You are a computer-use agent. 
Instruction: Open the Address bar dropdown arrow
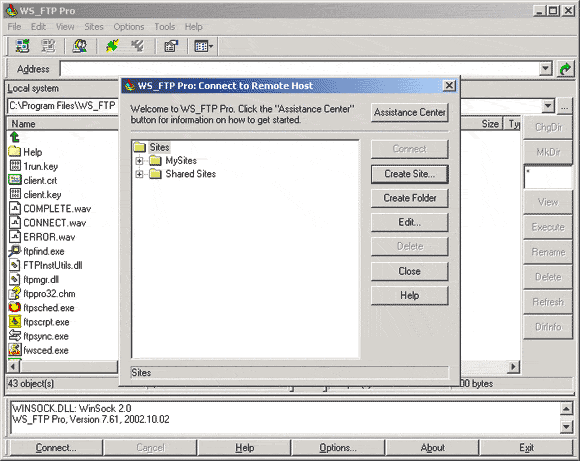pos(545,69)
